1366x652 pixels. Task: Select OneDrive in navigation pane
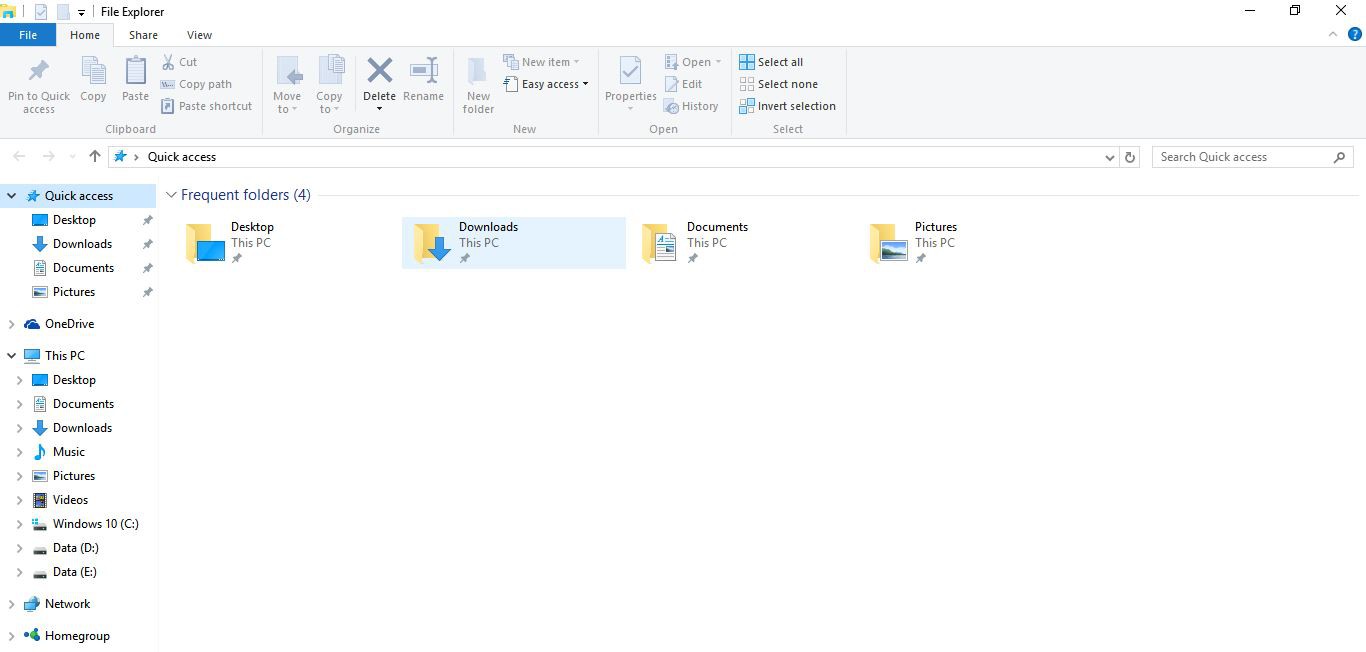[69, 324]
